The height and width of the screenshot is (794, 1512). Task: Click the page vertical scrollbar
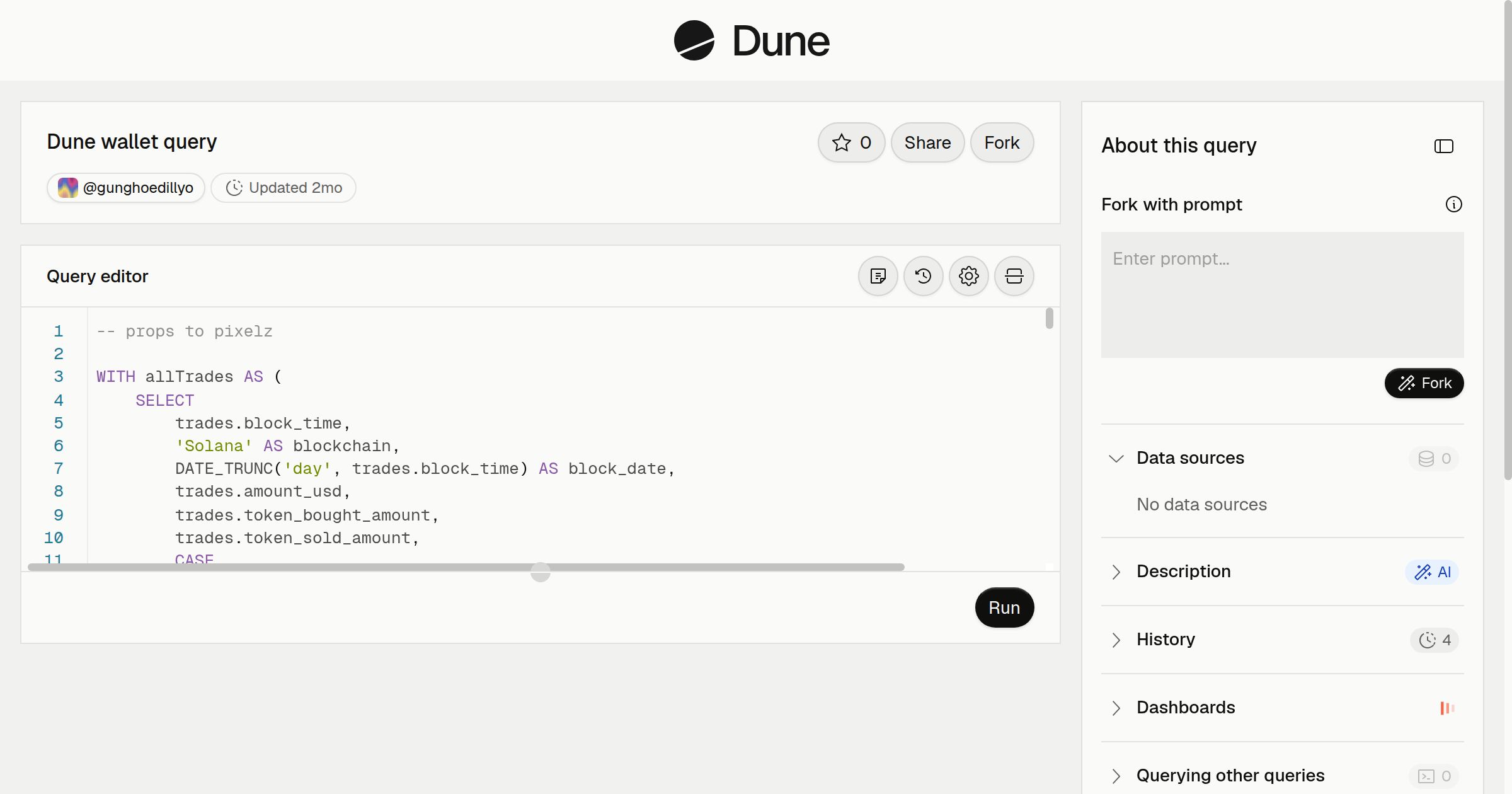point(1508,239)
